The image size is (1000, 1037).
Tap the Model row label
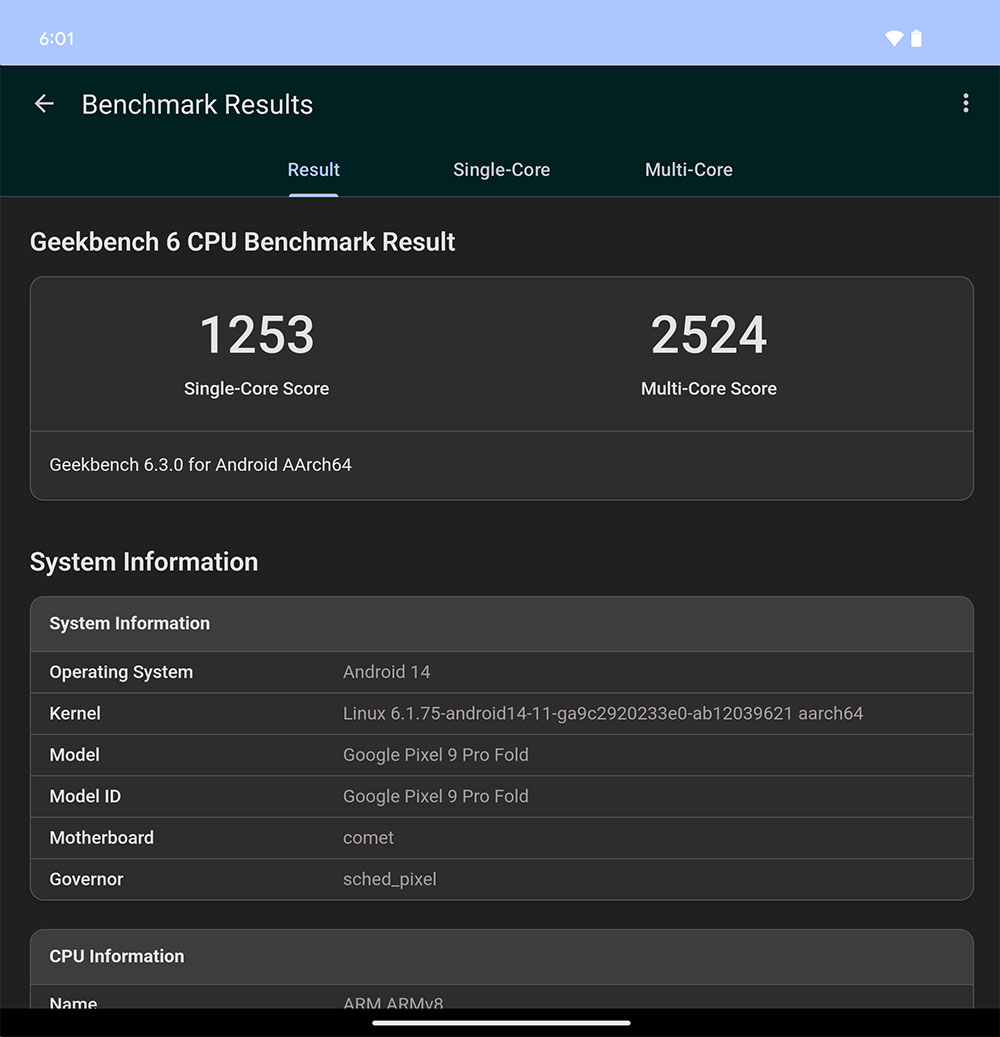(74, 755)
